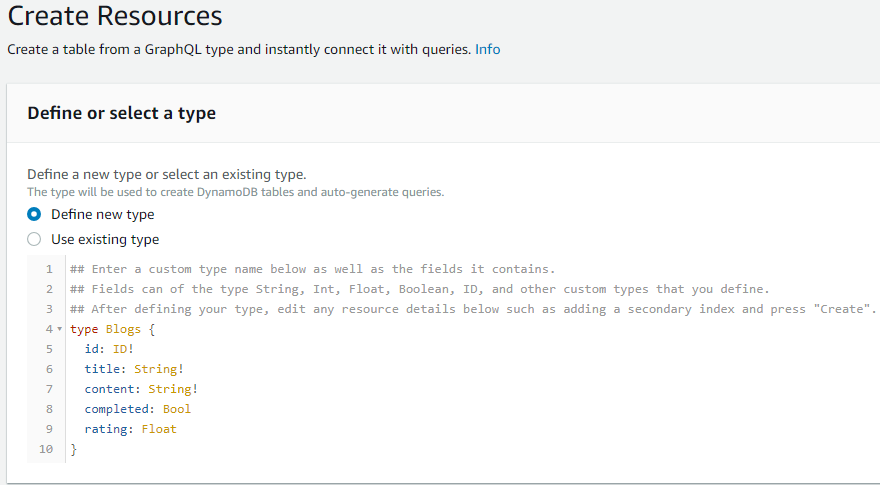Screen dimensions: 880x485
Task: Place cursor on title: String! line
Action: 134,369
